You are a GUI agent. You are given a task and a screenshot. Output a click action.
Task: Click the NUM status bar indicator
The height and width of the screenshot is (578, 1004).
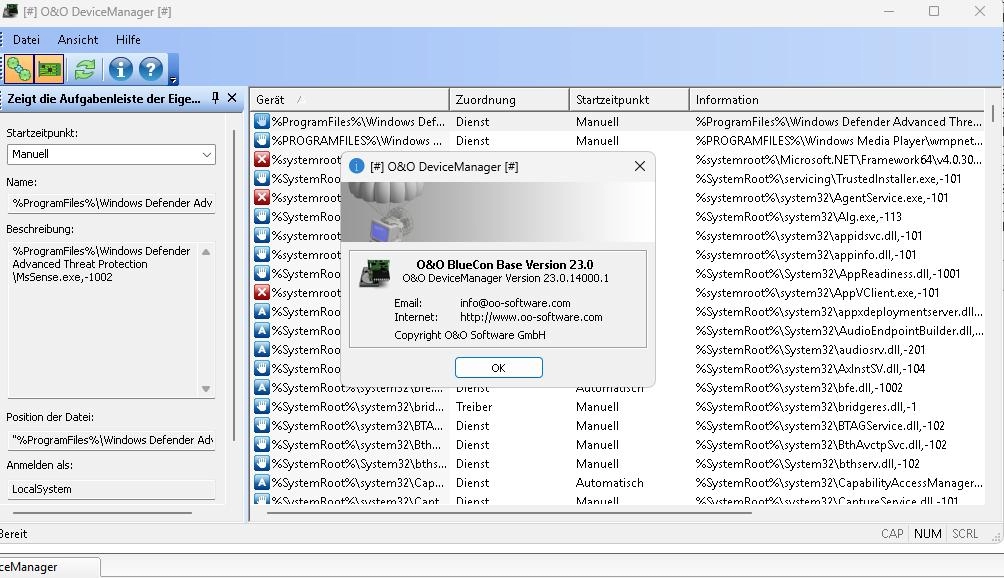tap(928, 534)
